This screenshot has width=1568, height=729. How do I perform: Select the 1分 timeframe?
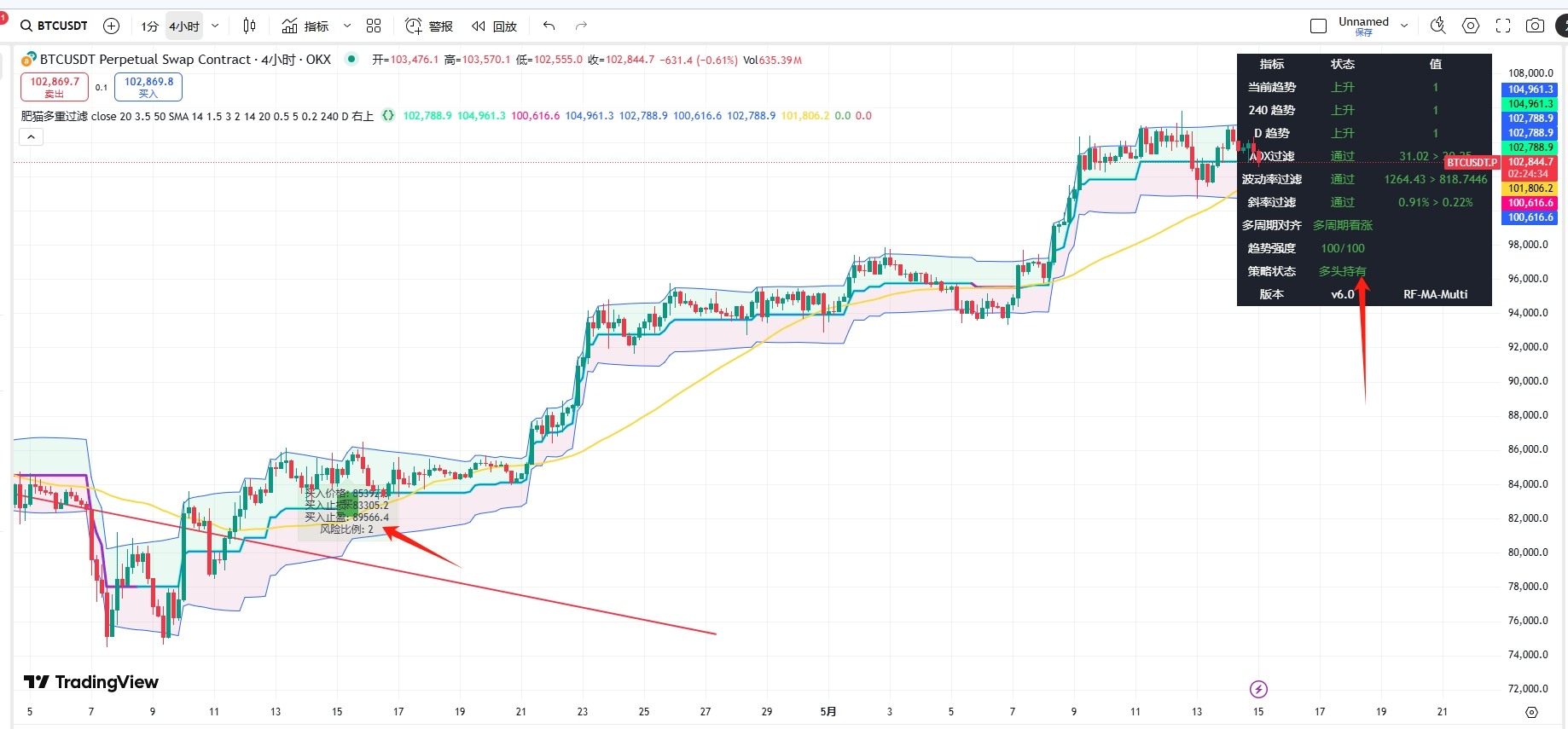(x=150, y=26)
